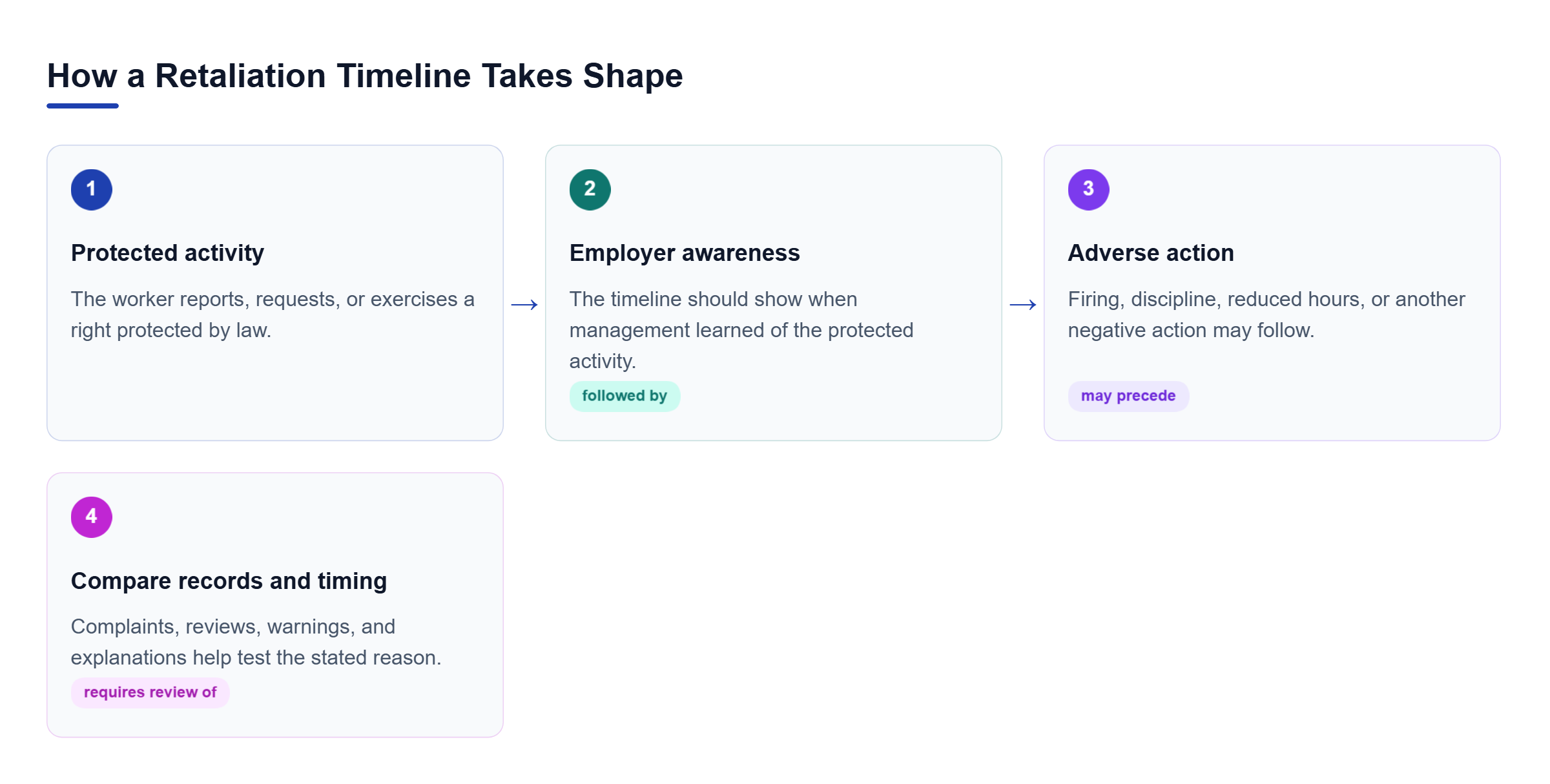Viewport: 1550px width, 784px height.
Task: Click the text about firing, discipline, reduced hours
Action: 1266,315
